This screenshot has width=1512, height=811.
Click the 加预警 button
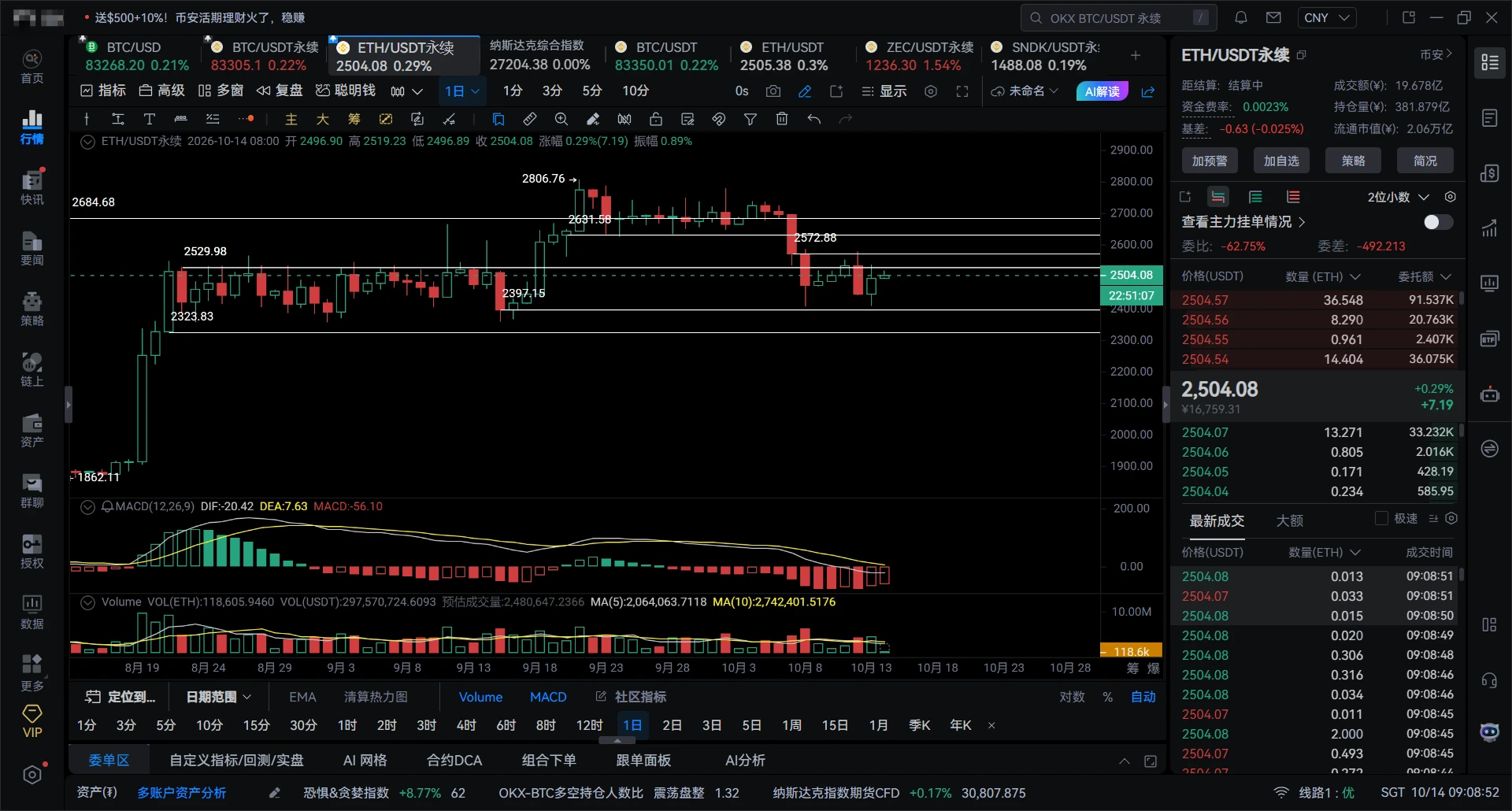click(x=1210, y=161)
